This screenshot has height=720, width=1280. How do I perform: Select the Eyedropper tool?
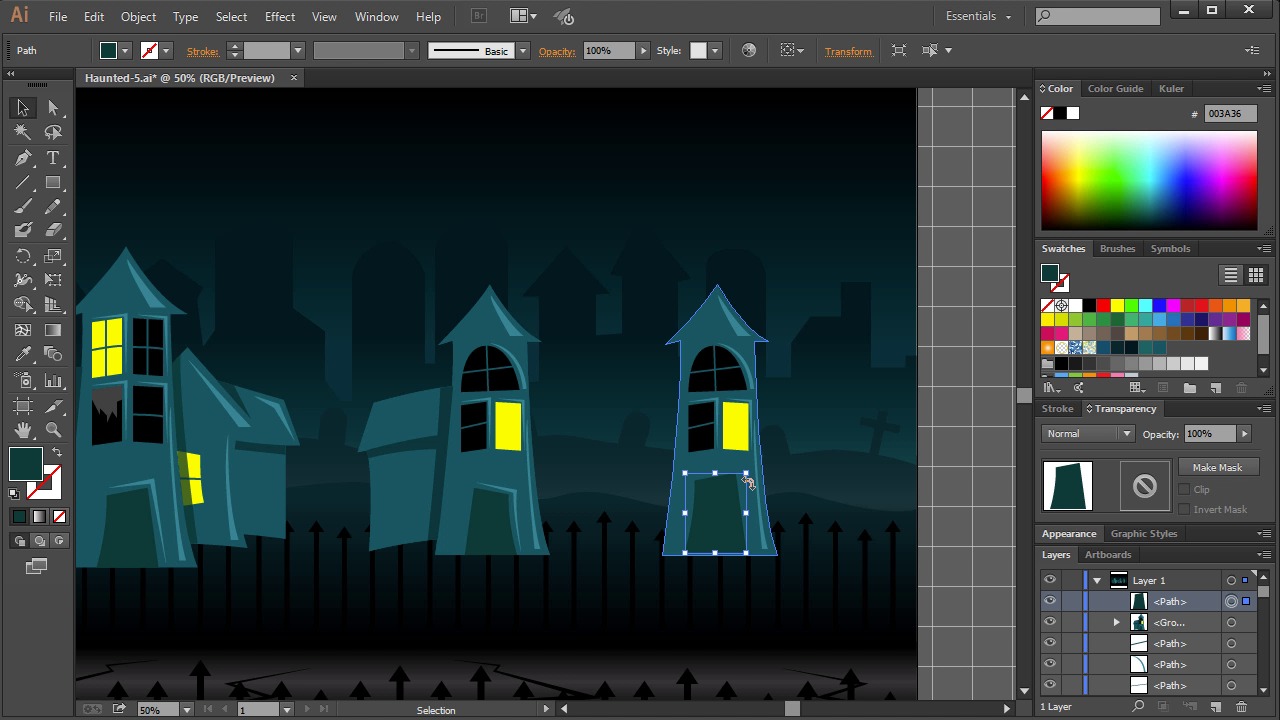pos(23,355)
